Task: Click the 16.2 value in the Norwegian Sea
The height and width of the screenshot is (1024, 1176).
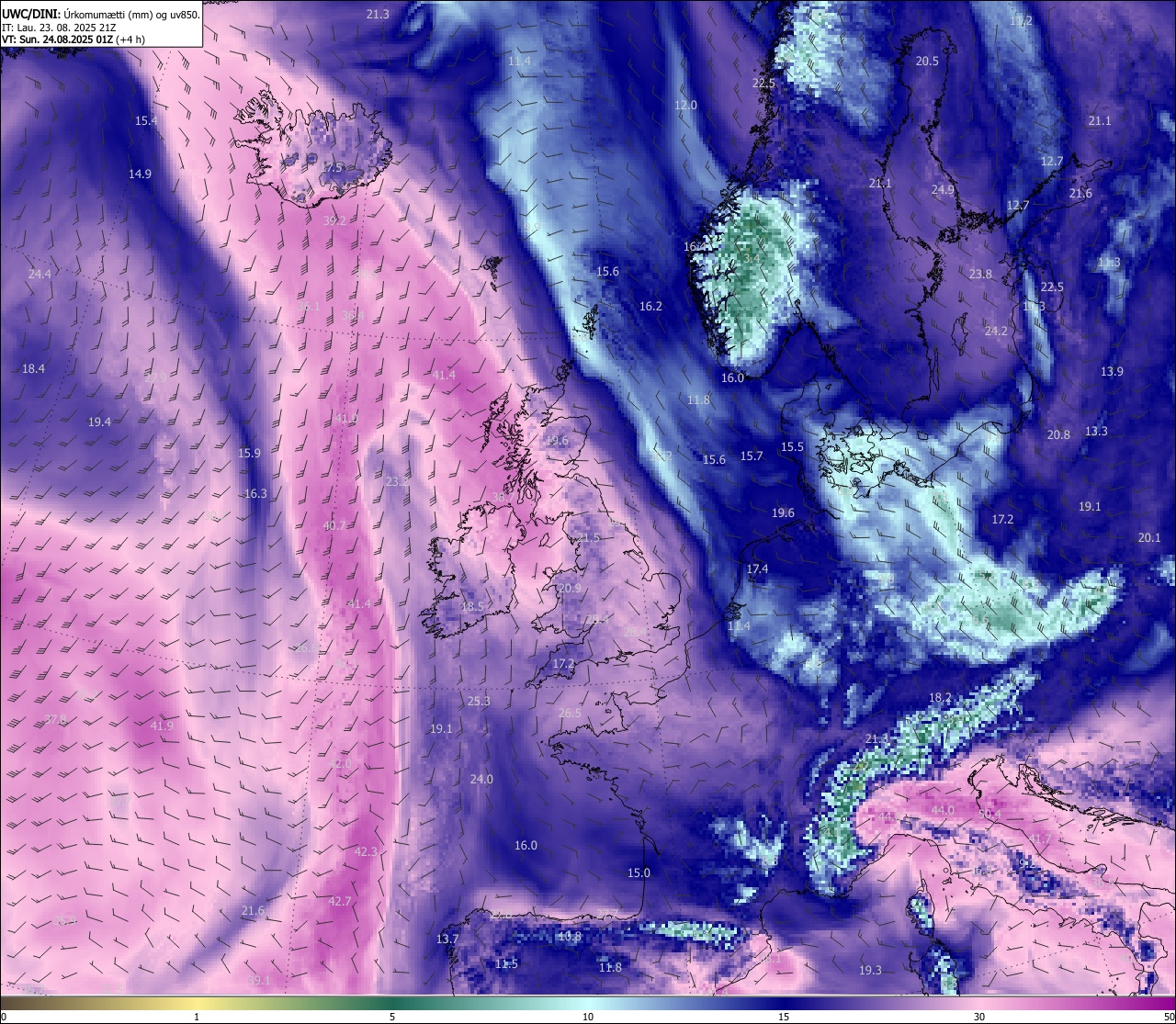Action: [650, 306]
